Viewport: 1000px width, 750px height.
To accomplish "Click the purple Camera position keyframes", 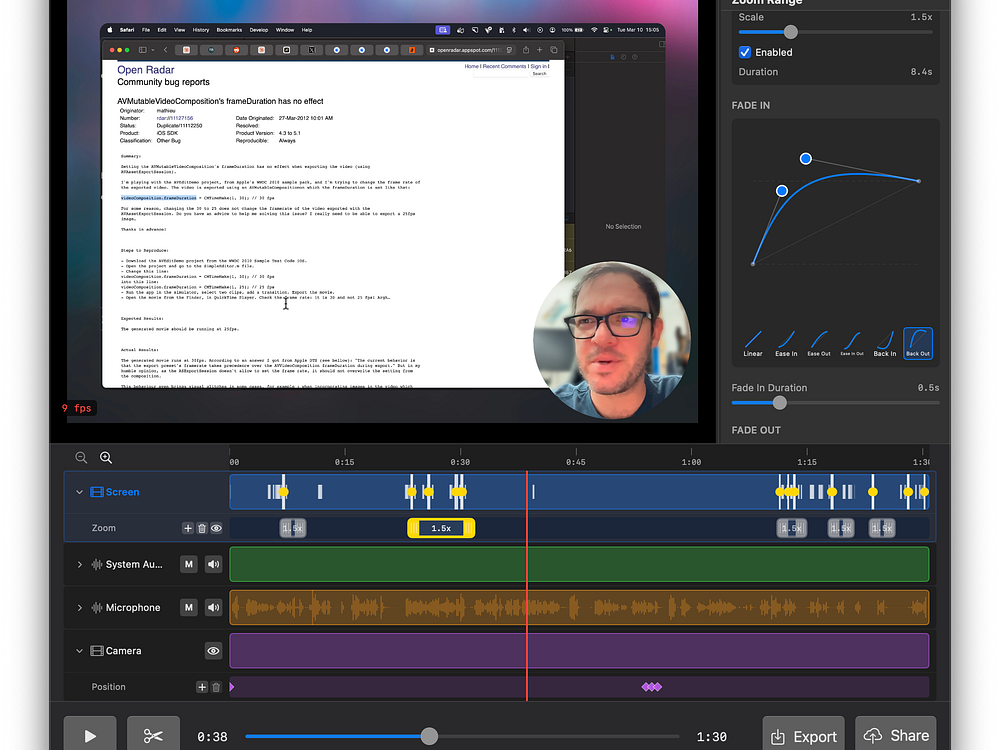I will [x=652, y=687].
